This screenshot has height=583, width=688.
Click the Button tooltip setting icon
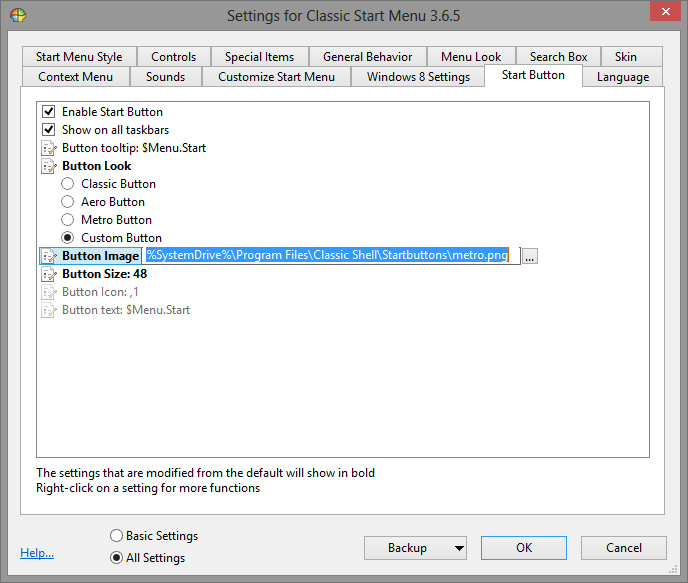pyautogui.click(x=49, y=148)
